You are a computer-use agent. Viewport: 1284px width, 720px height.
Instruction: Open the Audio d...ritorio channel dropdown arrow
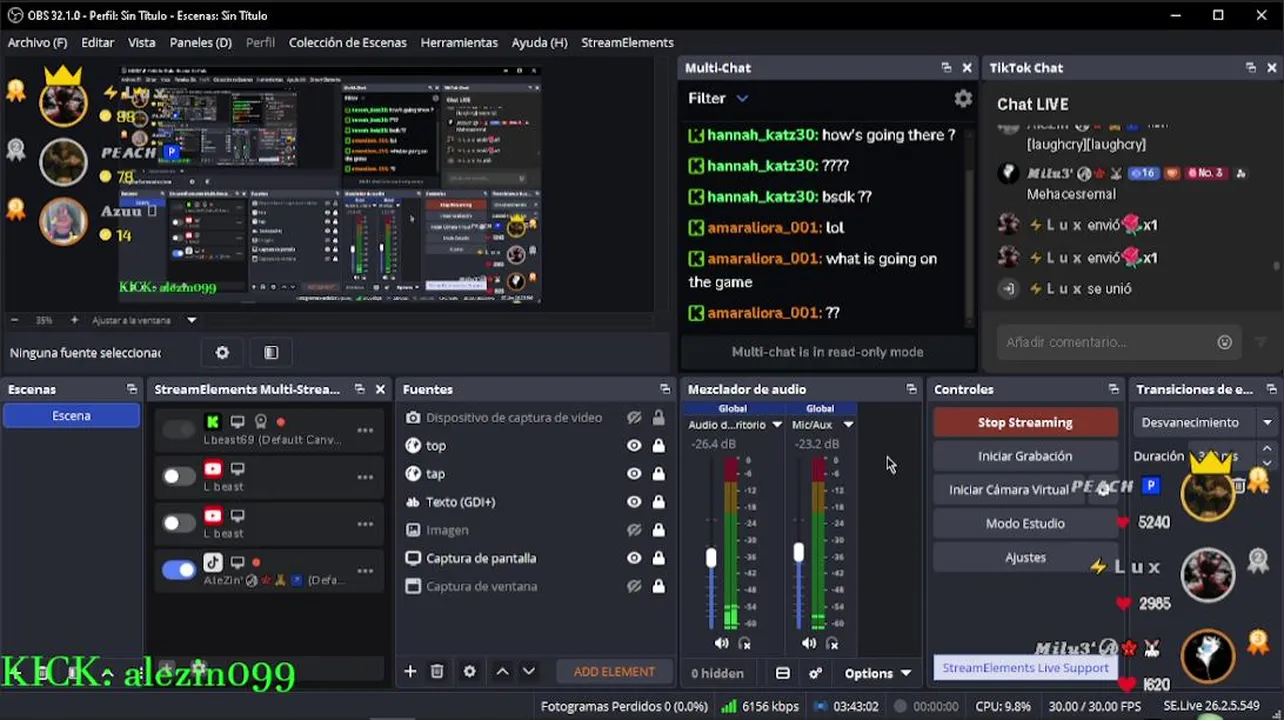tap(776, 425)
